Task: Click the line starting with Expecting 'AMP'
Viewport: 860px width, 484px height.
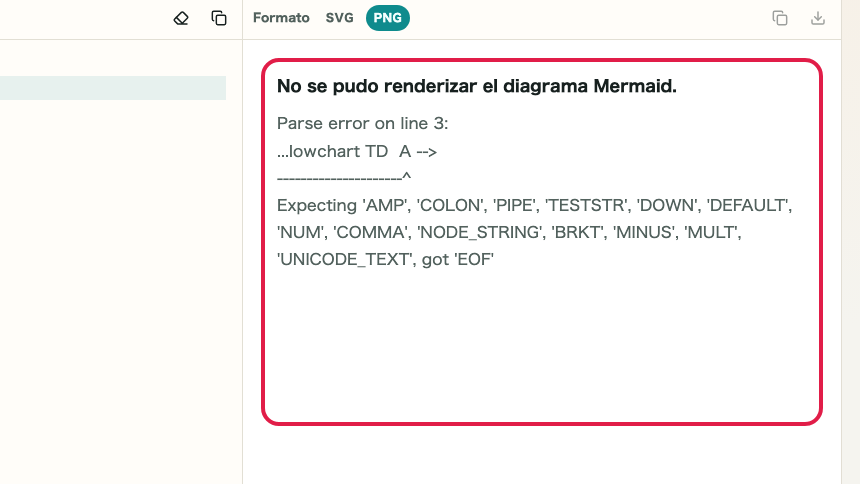Action: pyautogui.click(x=535, y=205)
